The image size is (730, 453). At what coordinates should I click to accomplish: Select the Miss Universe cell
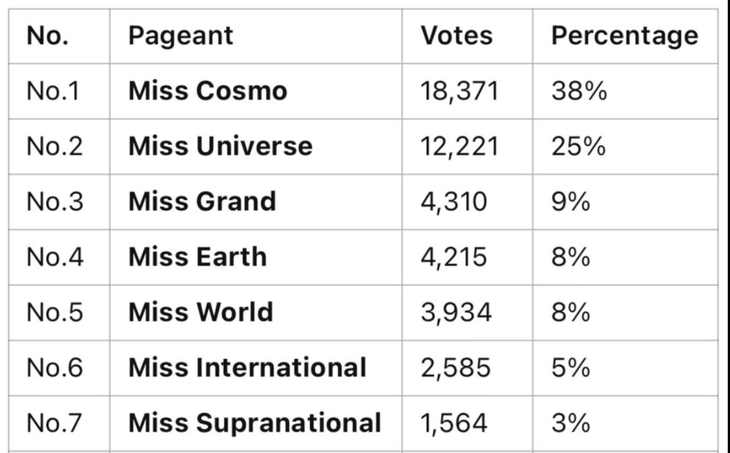coord(220,146)
